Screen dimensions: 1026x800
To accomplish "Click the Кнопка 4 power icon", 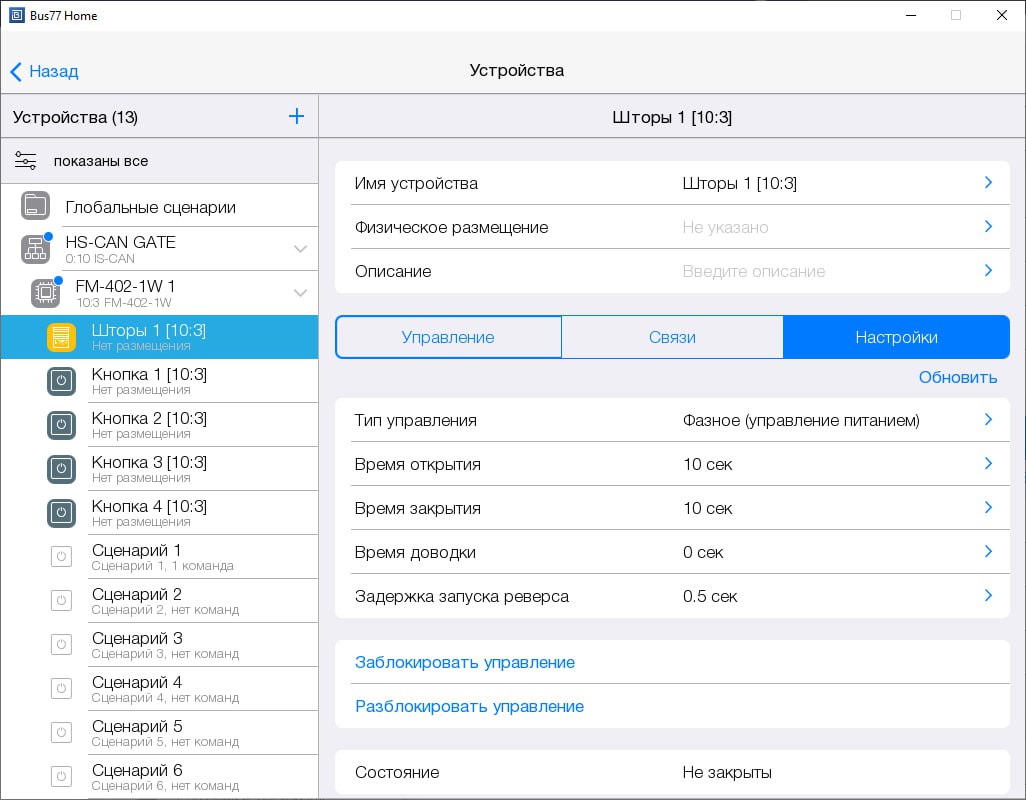I will (61, 513).
